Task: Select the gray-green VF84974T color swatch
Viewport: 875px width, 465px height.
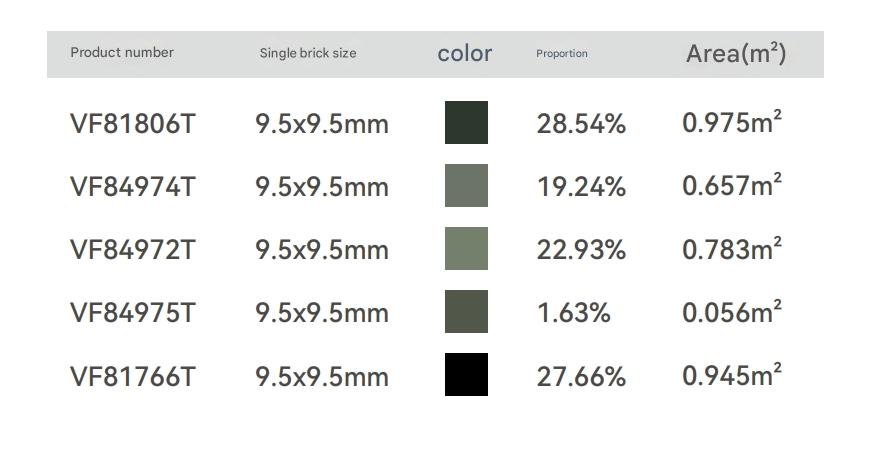Action: coord(466,186)
